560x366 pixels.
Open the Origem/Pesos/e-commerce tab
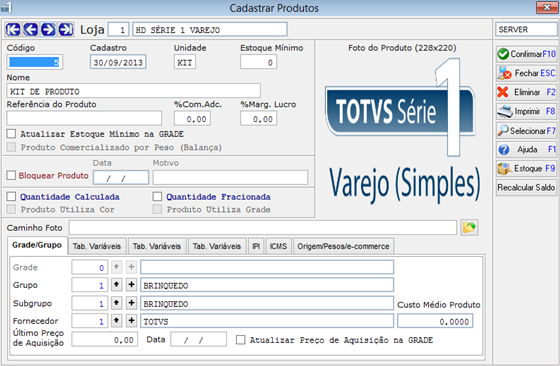[343, 246]
